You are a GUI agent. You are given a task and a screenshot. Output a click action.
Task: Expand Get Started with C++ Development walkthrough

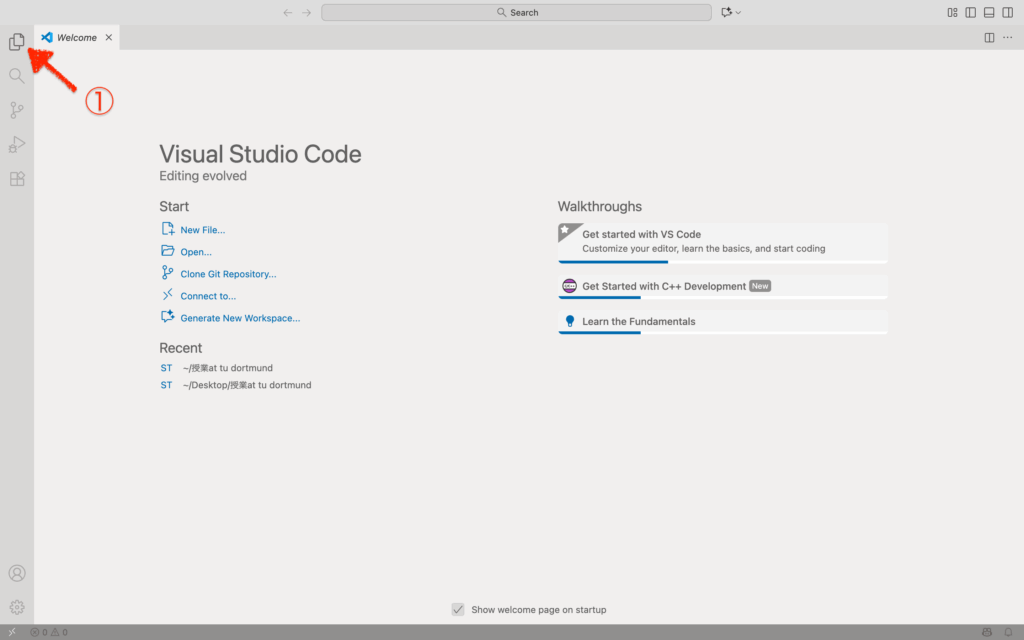click(664, 286)
